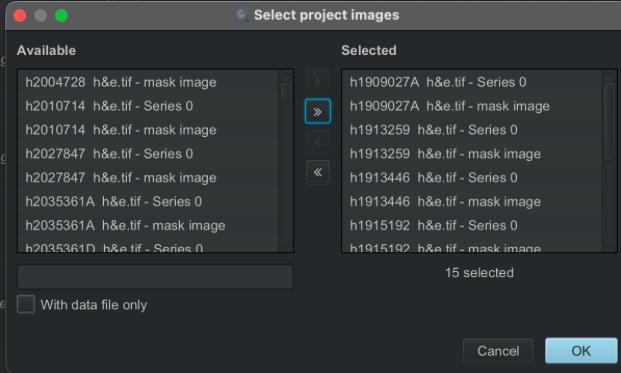Image resolution: width=621 pixels, height=373 pixels.
Task: Select h2027847 h&e.tif mask image entry
Action: pos(148,178)
